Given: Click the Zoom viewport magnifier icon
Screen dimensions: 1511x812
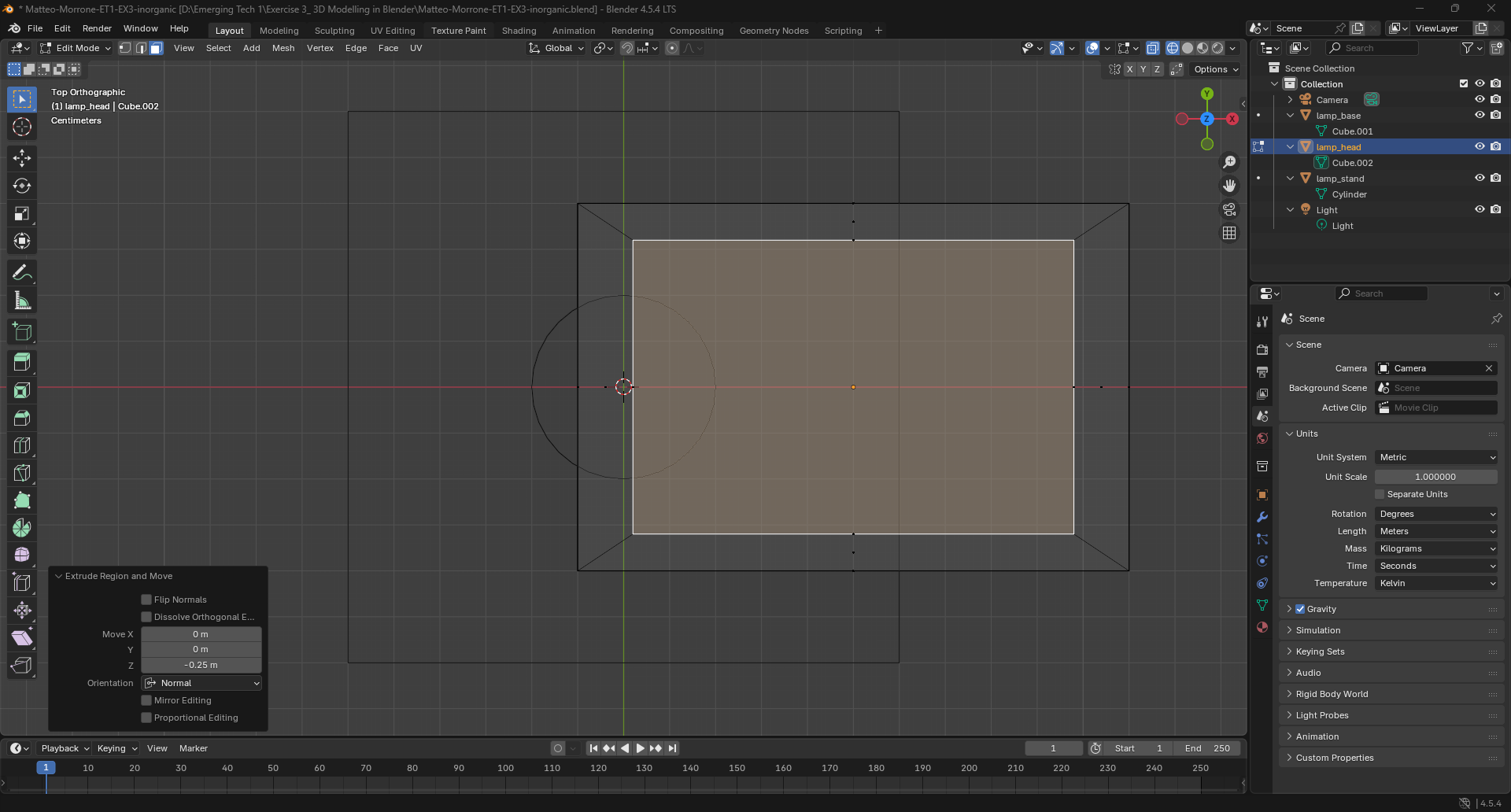Looking at the screenshot, I should (1229, 162).
